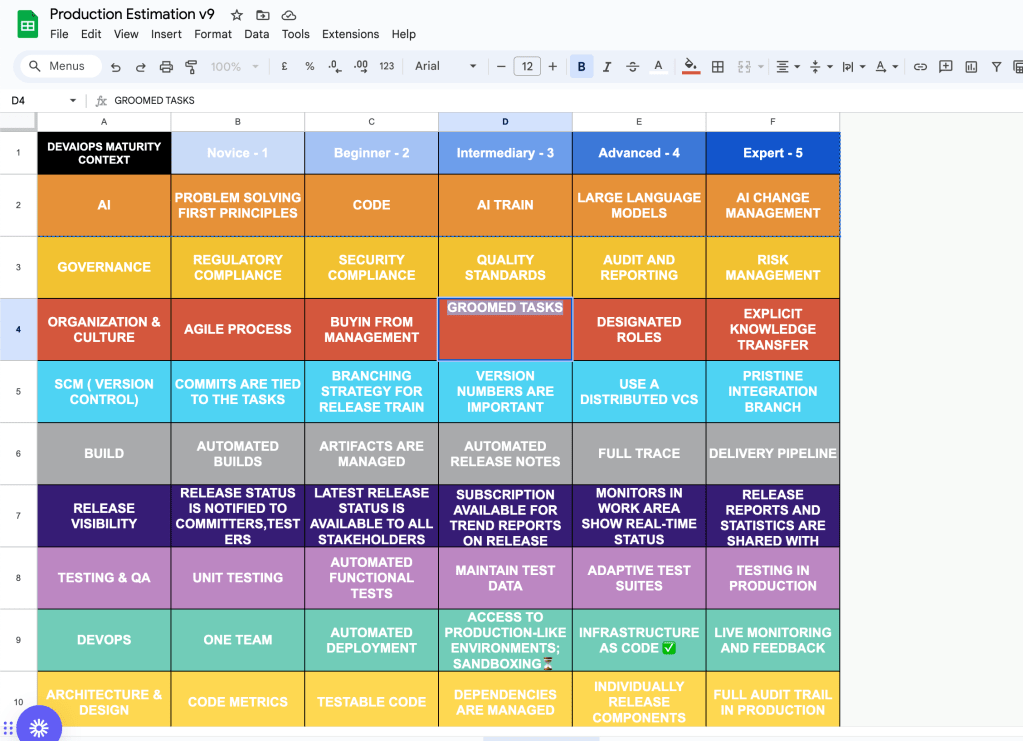Search the Menus box
The image size is (1023, 741).
(x=61, y=67)
